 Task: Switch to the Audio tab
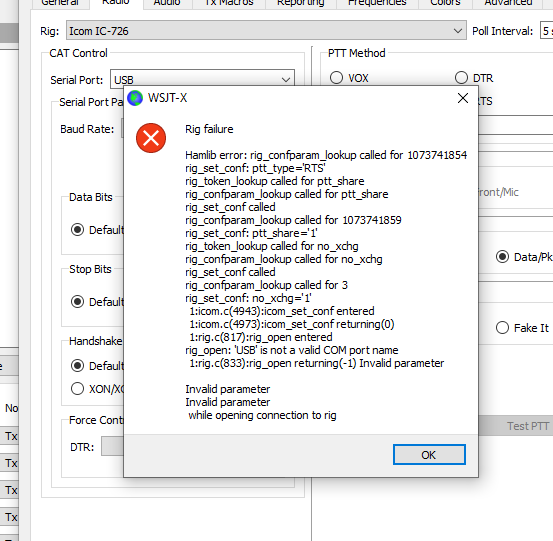pyautogui.click(x=167, y=4)
